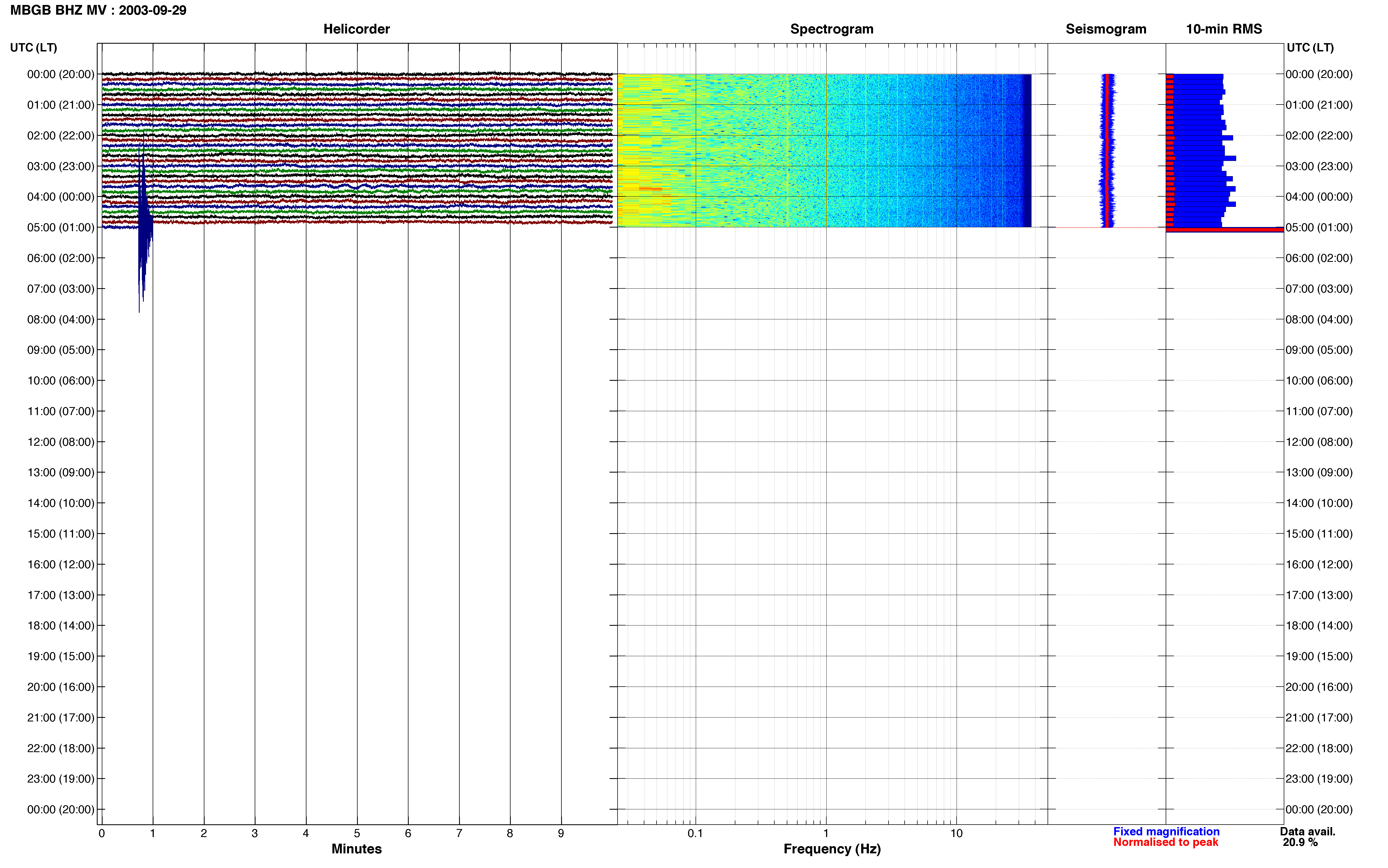Click the right 'UTC (LT)' axis label

coord(1310,48)
